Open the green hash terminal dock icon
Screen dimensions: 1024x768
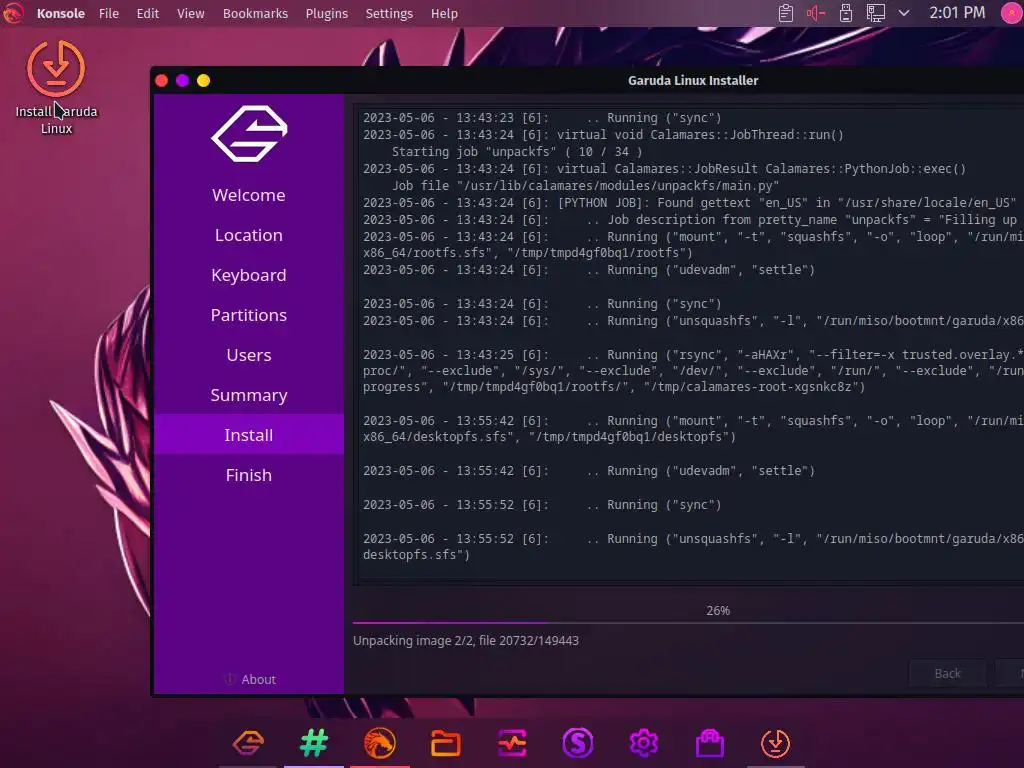pyautogui.click(x=314, y=743)
